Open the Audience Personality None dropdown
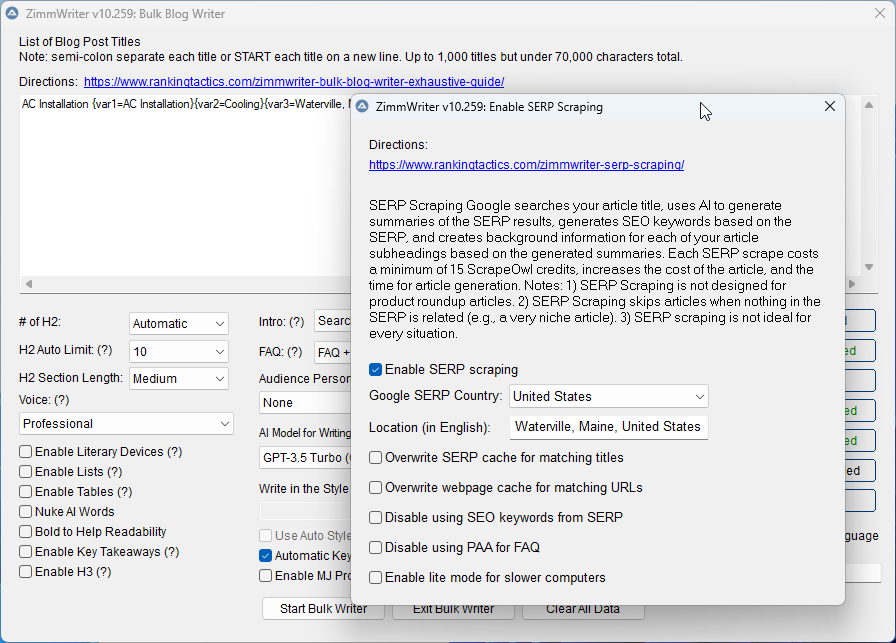Image resolution: width=896 pixels, height=643 pixels. coord(305,402)
